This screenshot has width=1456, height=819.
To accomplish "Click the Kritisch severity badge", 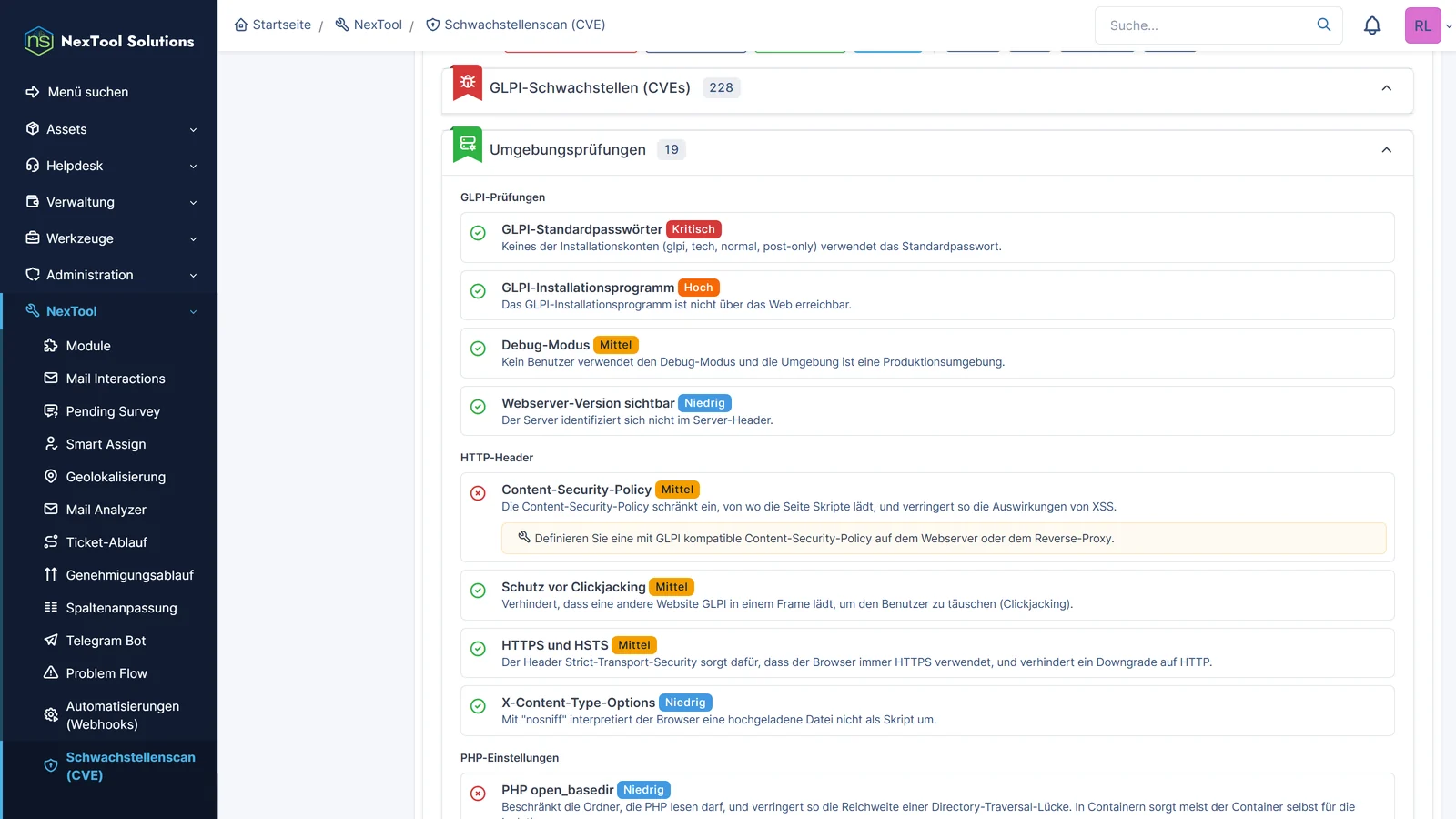I will (x=693, y=229).
